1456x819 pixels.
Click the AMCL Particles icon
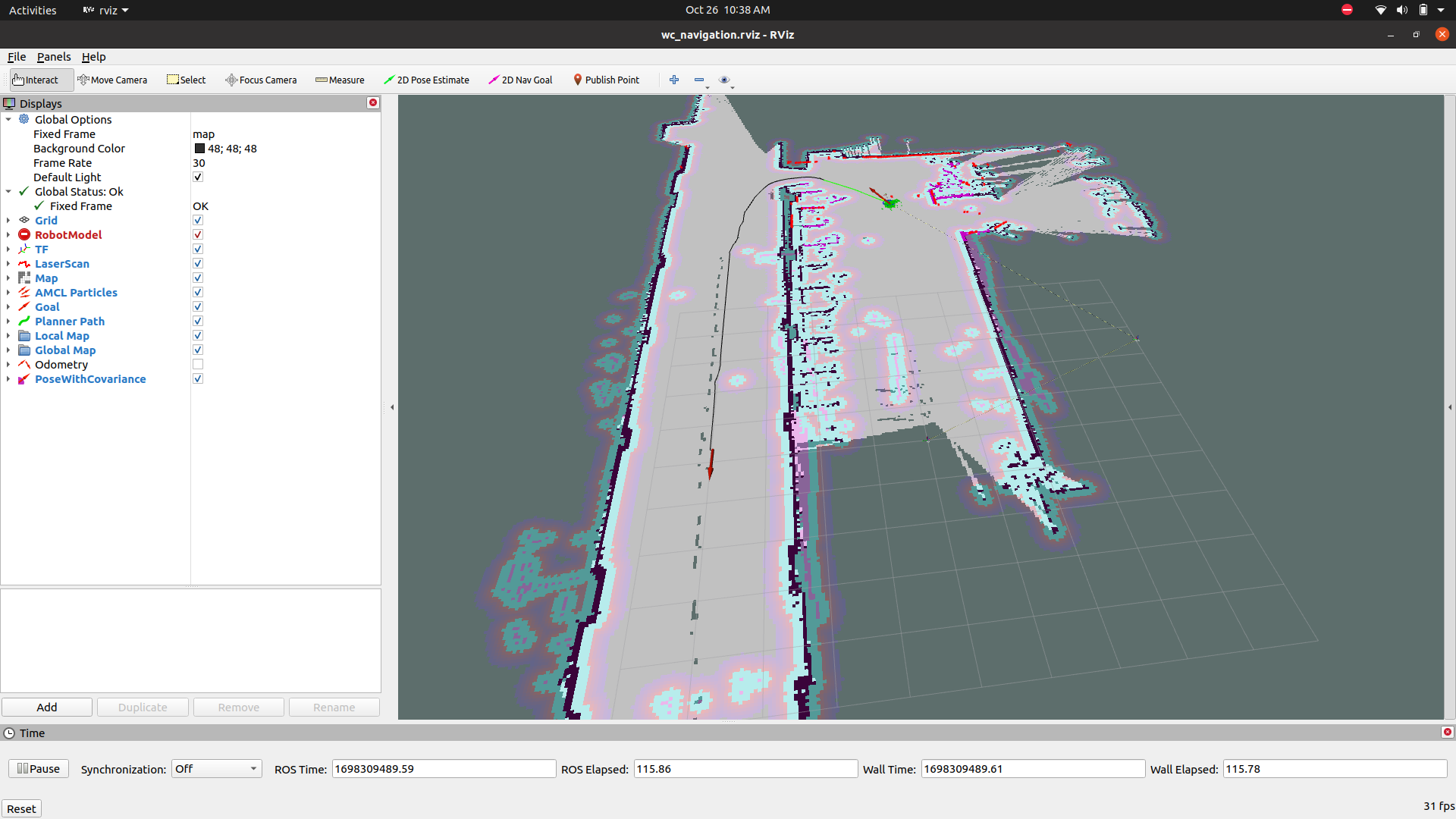tap(24, 292)
